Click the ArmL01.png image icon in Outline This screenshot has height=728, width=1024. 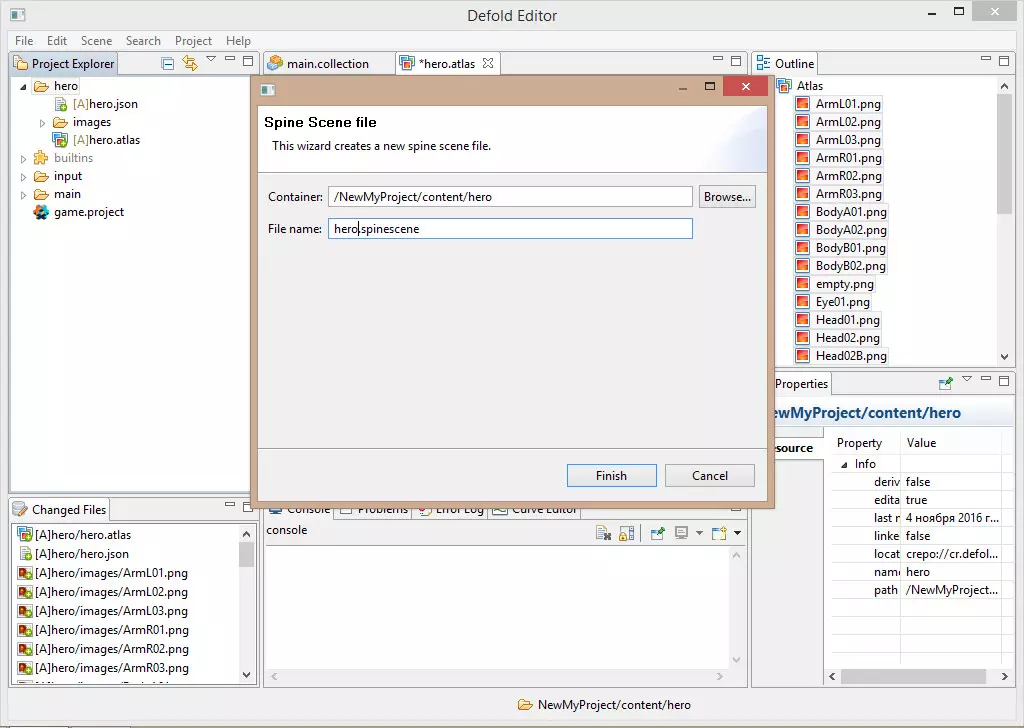click(x=802, y=104)
